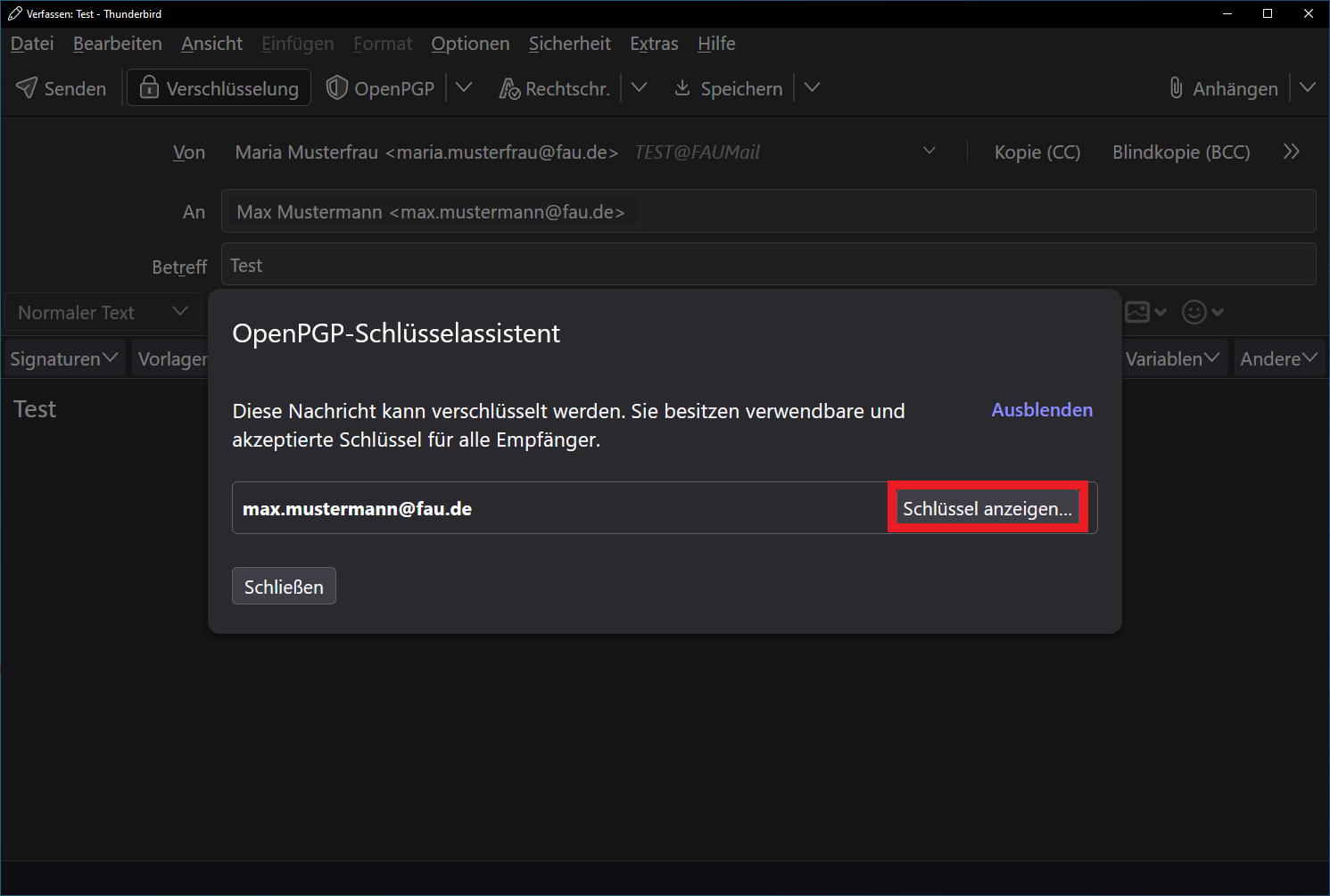
Task: Toggle the Verschlüsselung lock button
Action: click(219, 88)
